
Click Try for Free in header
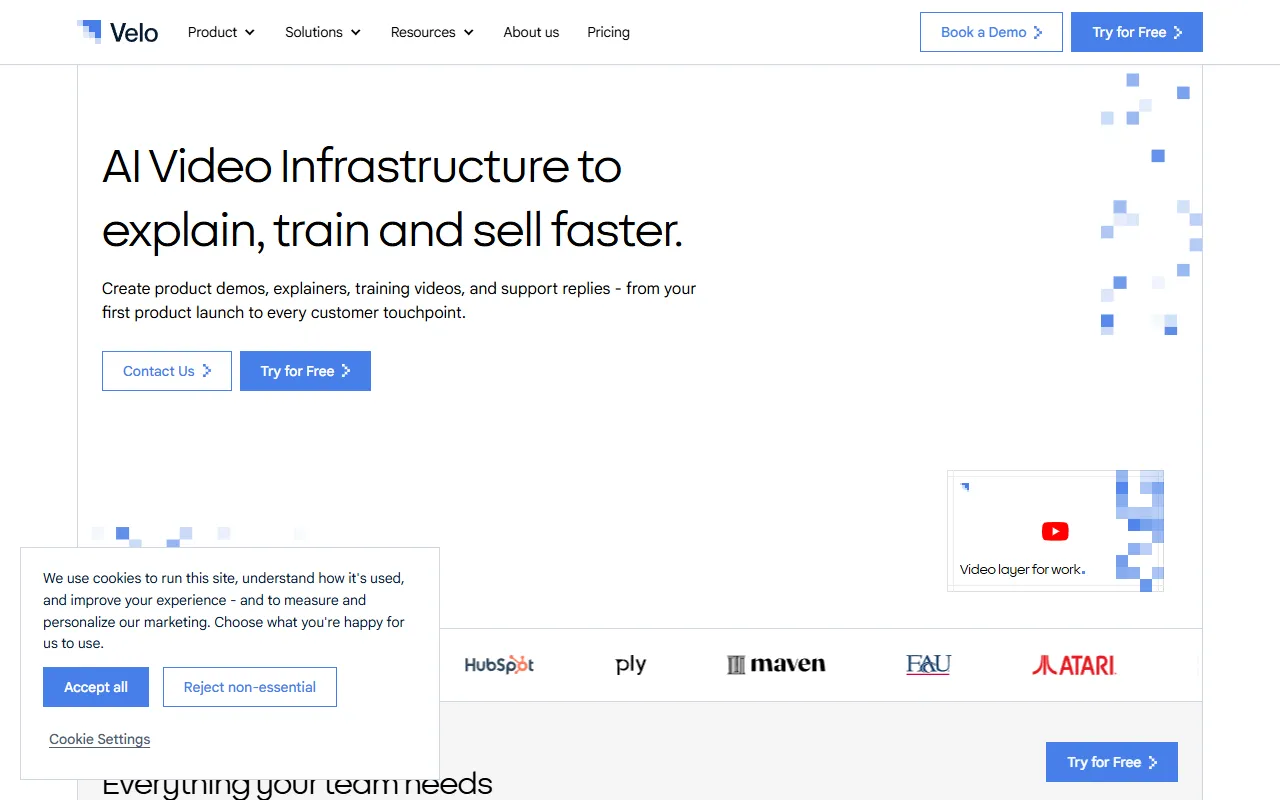1137,32
